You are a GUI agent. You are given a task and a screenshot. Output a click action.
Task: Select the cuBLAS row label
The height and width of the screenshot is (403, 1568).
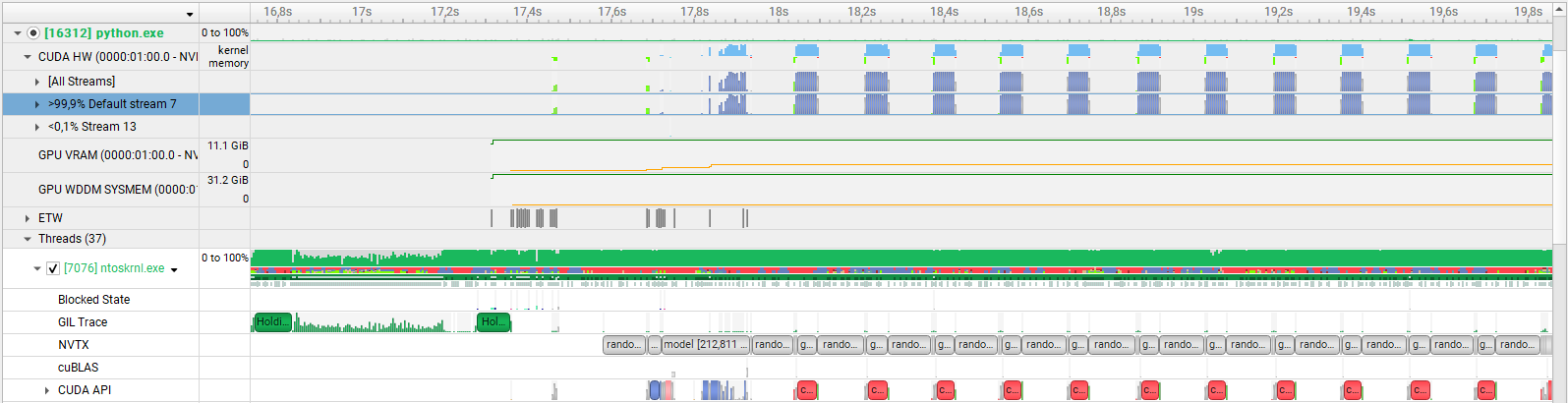point(78,368)
